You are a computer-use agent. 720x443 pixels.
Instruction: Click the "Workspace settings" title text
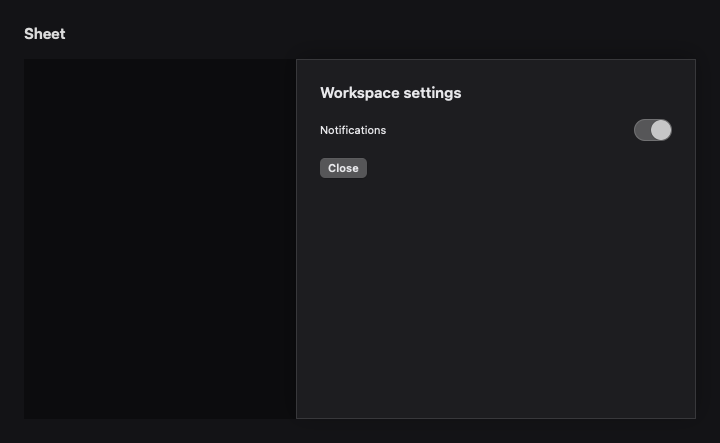pyautogui.click(x=390, y=93)
